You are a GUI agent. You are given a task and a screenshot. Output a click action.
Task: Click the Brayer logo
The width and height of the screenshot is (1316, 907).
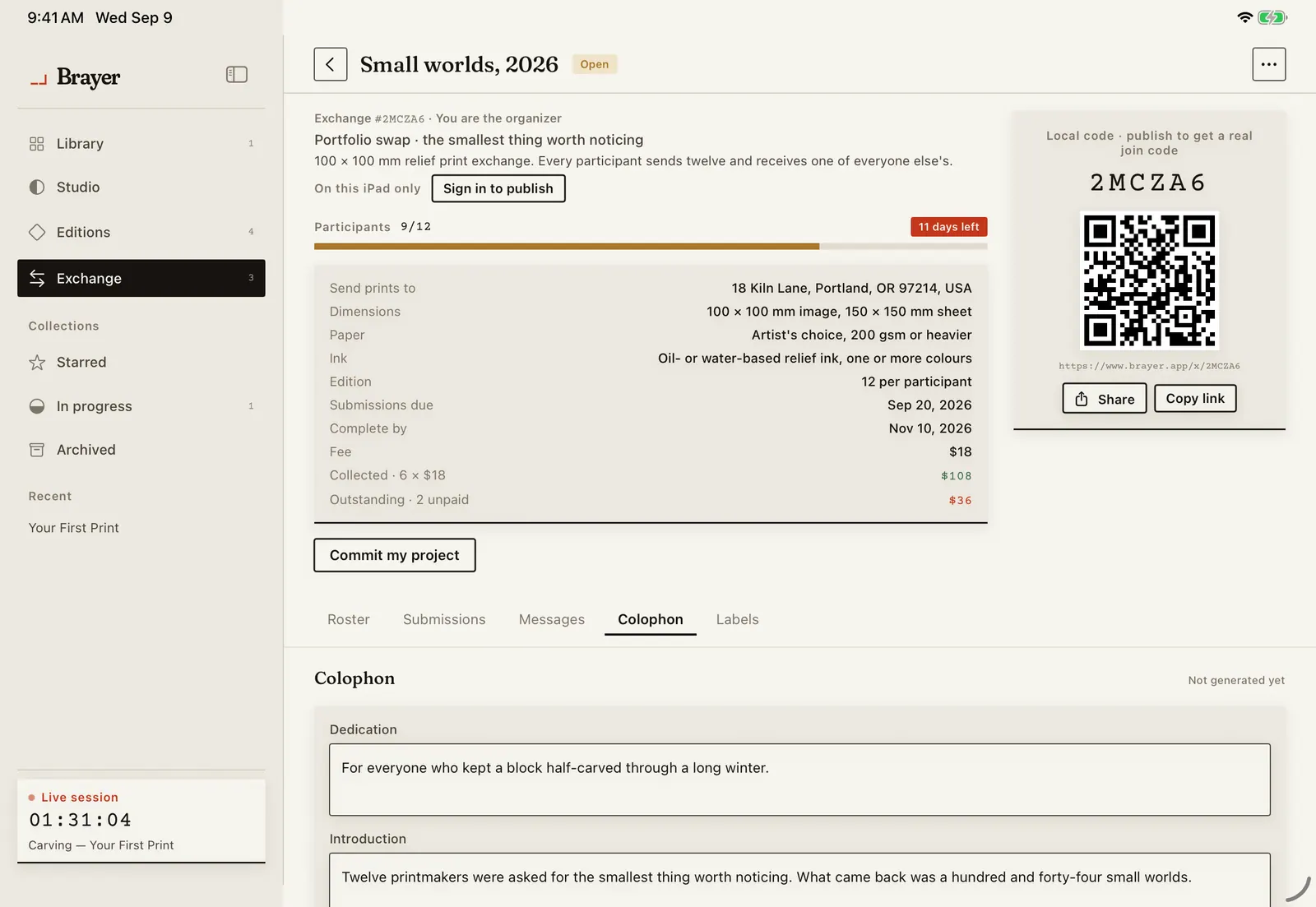75,77
